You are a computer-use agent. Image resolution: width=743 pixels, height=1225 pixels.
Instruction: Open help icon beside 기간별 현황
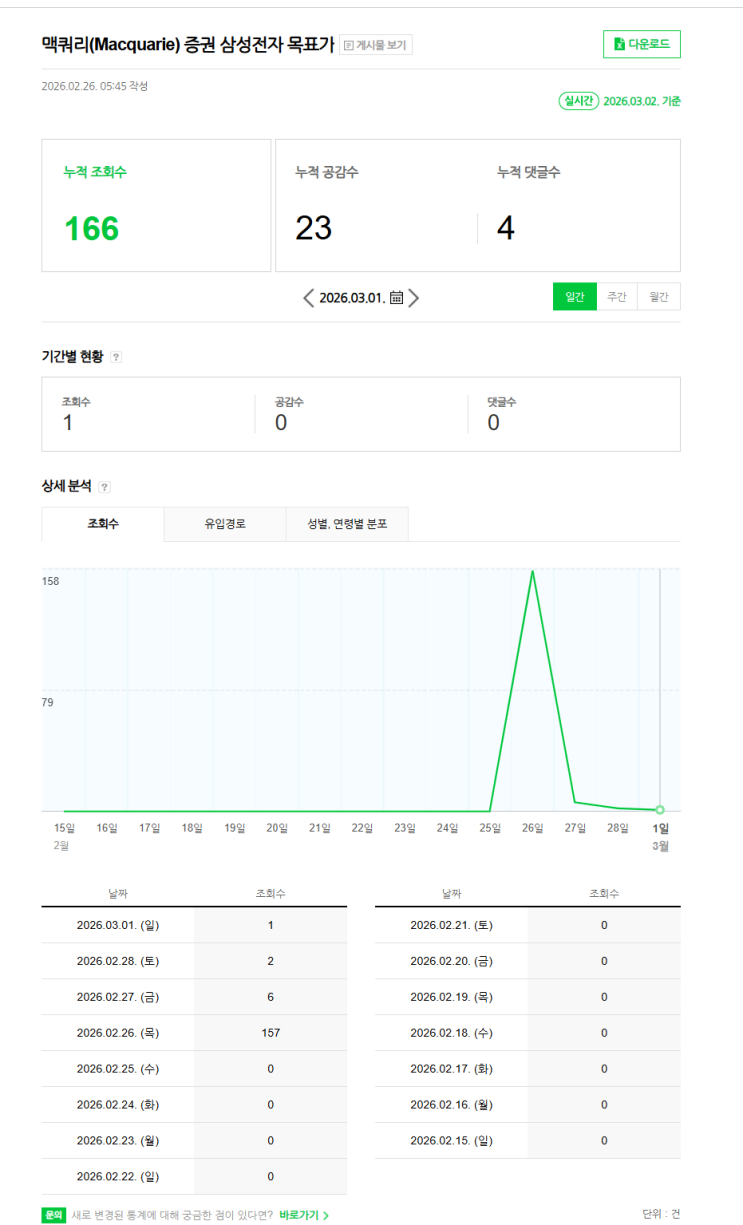coord(116,357)
